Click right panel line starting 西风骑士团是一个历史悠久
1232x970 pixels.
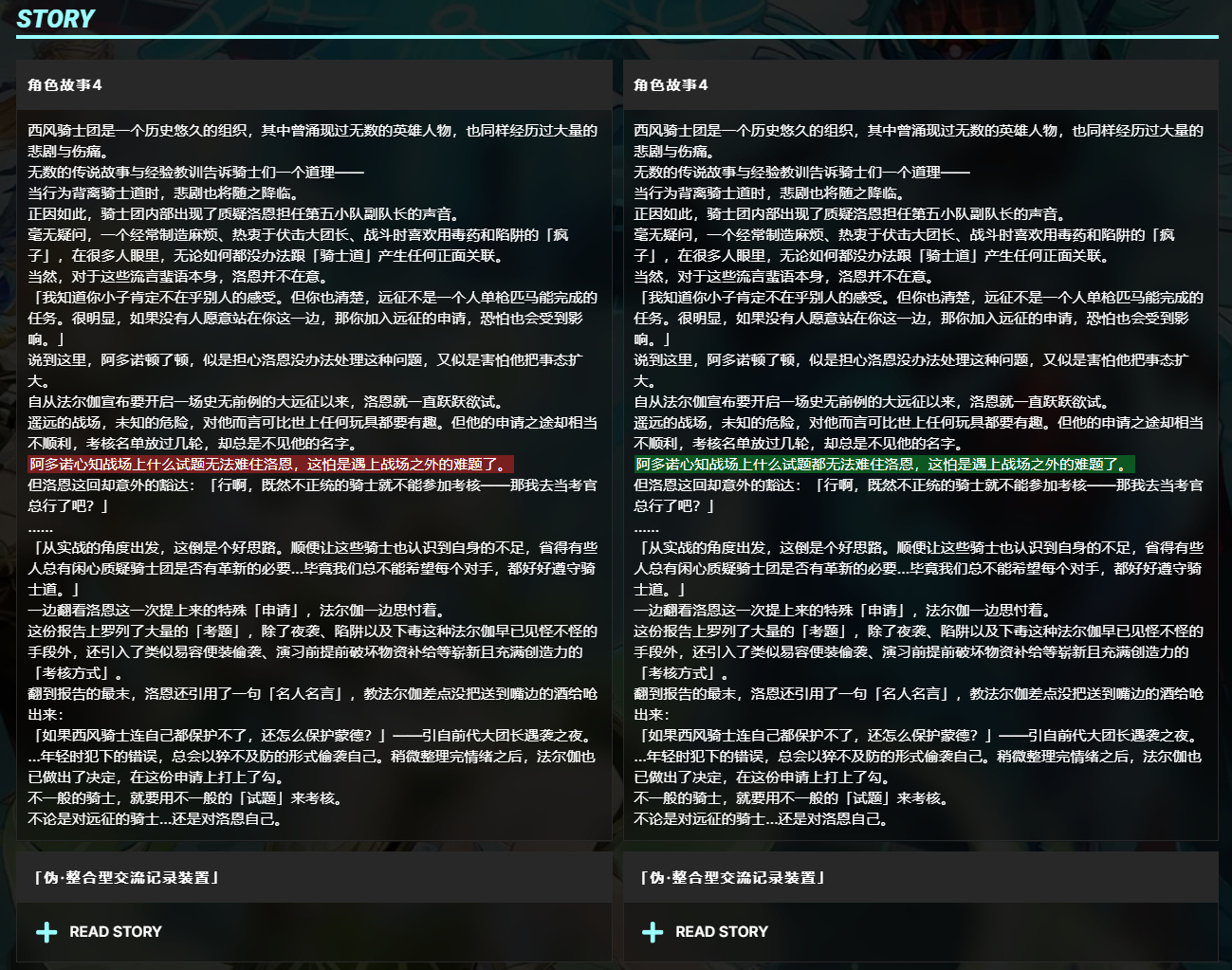tap(918, 141)
